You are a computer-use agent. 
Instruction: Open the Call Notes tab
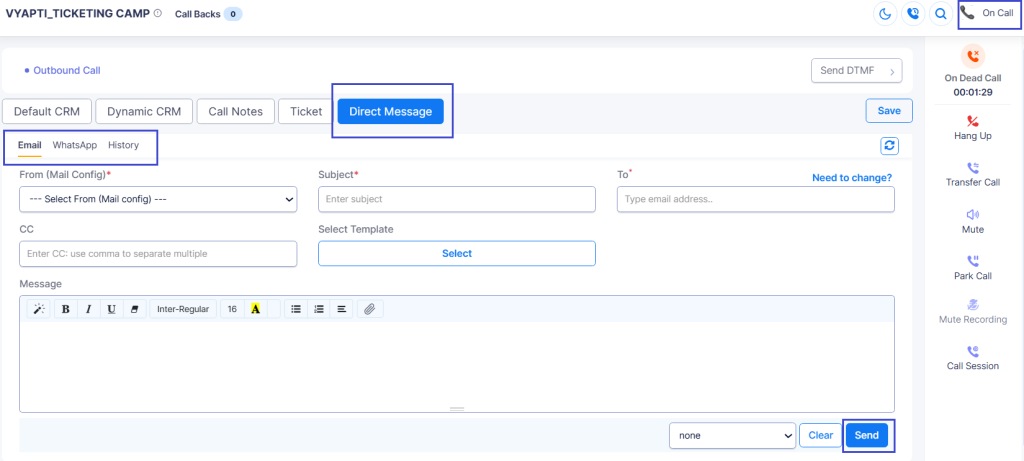(x=236, y=112)
